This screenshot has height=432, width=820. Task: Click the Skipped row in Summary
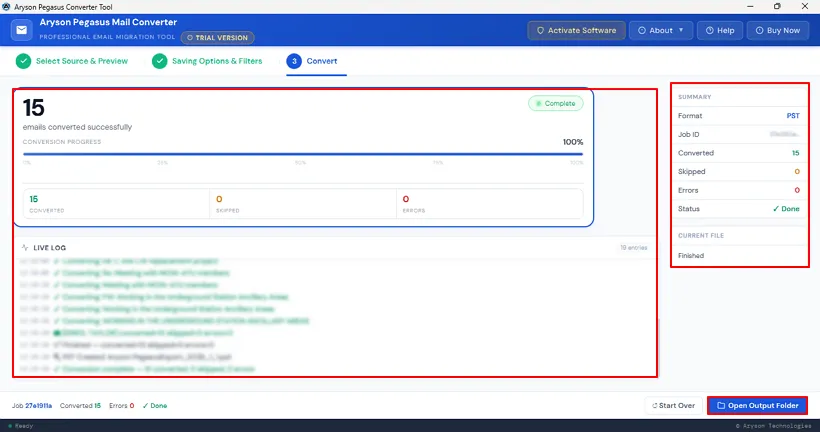pos(739,172)
